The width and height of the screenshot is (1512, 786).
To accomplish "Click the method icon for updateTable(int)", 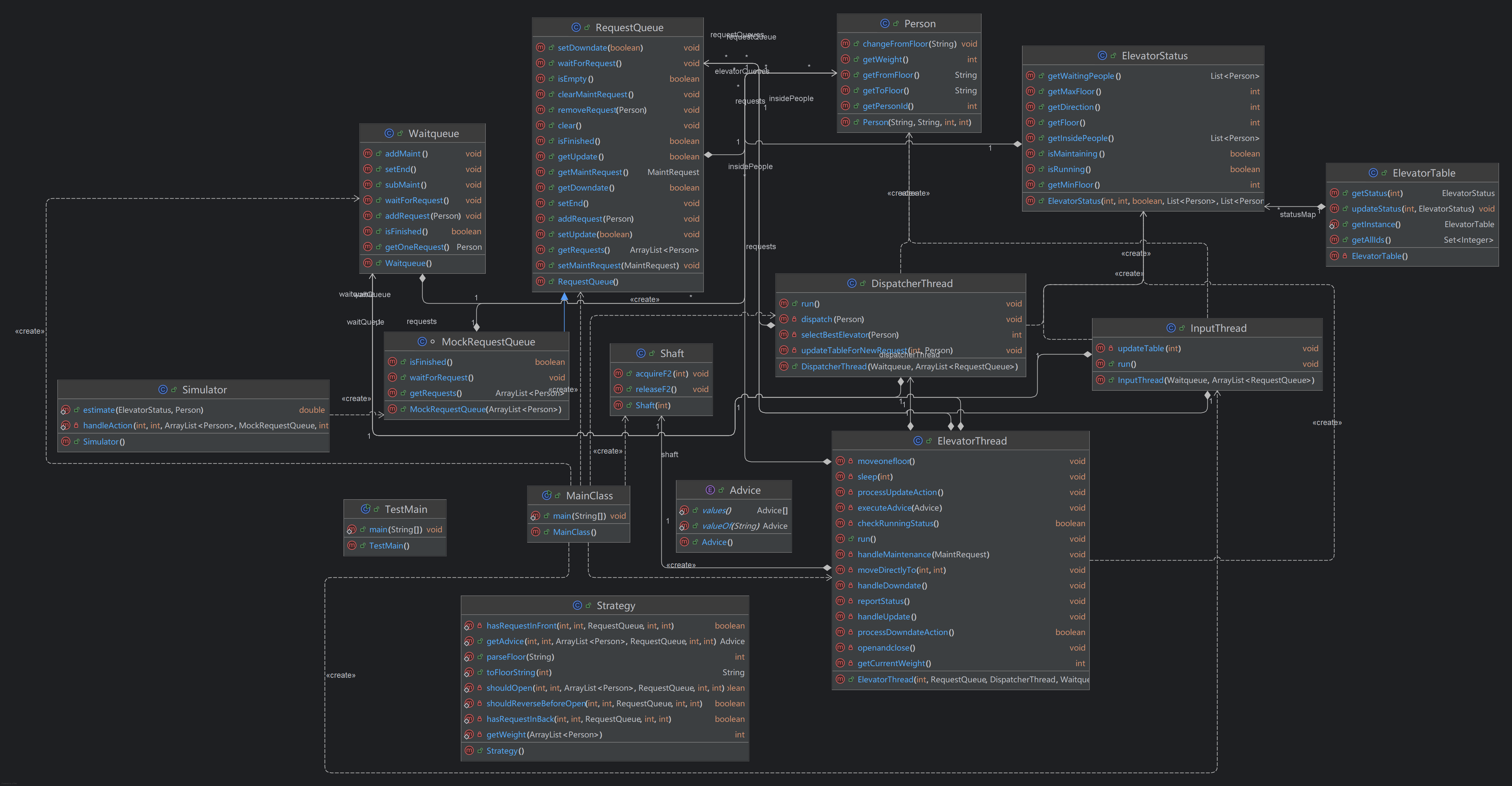I will (x=1100, y=348).
